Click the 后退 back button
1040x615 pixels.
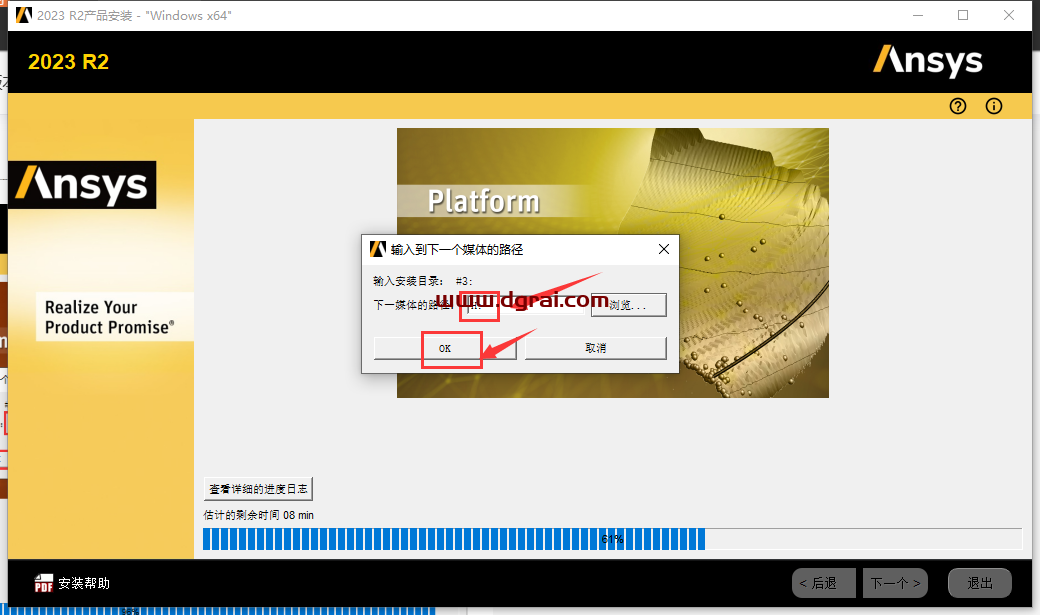[x=824, y=583]
